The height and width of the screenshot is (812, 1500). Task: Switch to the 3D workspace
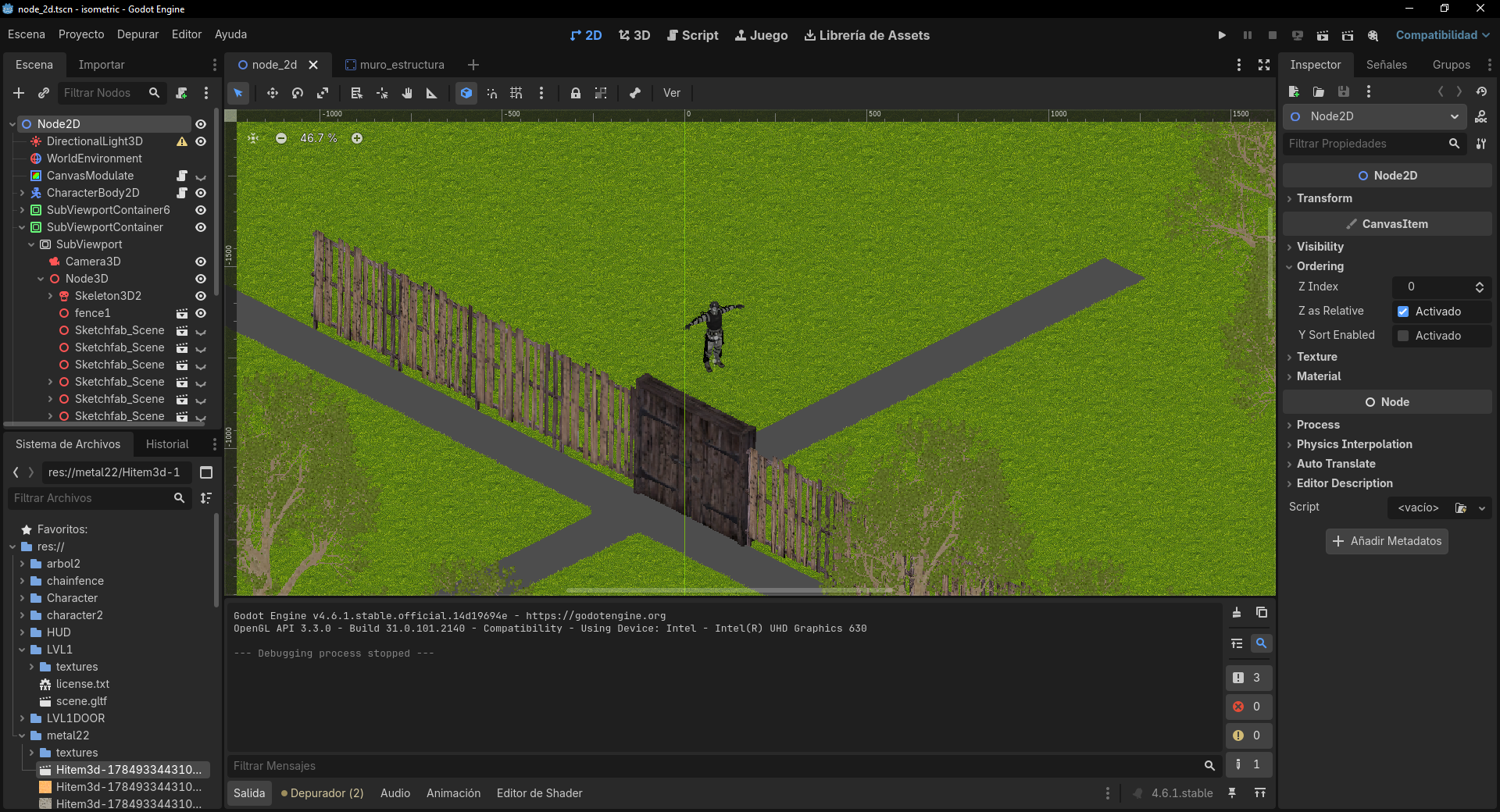click(x=634, y=35)
